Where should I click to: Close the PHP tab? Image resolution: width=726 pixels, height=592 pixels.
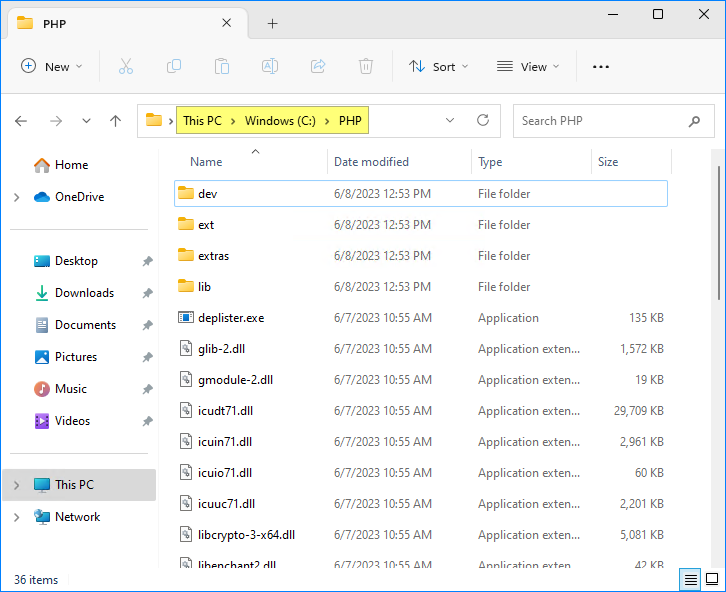(x=226, y=23)
